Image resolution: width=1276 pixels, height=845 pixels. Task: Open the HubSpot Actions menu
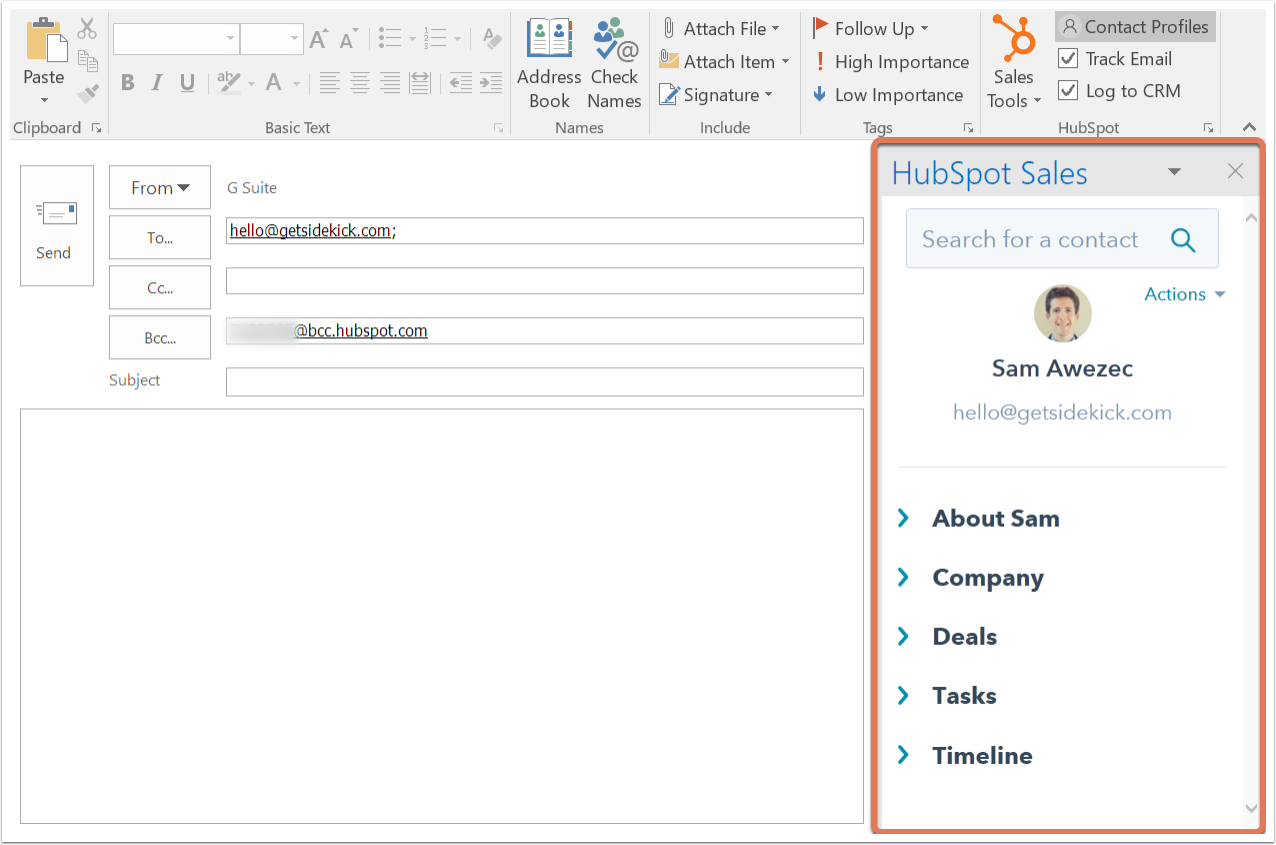(x=1185, y=294)
